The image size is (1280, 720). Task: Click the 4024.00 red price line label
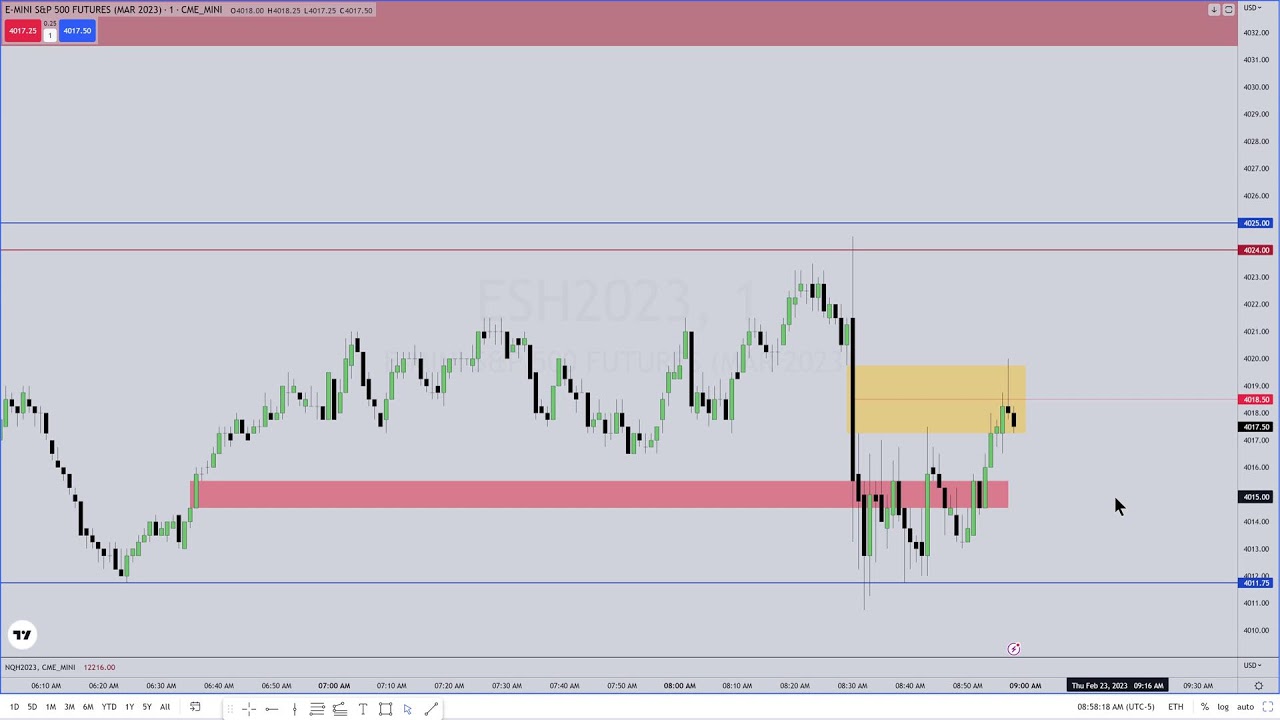pos(1256,250)
